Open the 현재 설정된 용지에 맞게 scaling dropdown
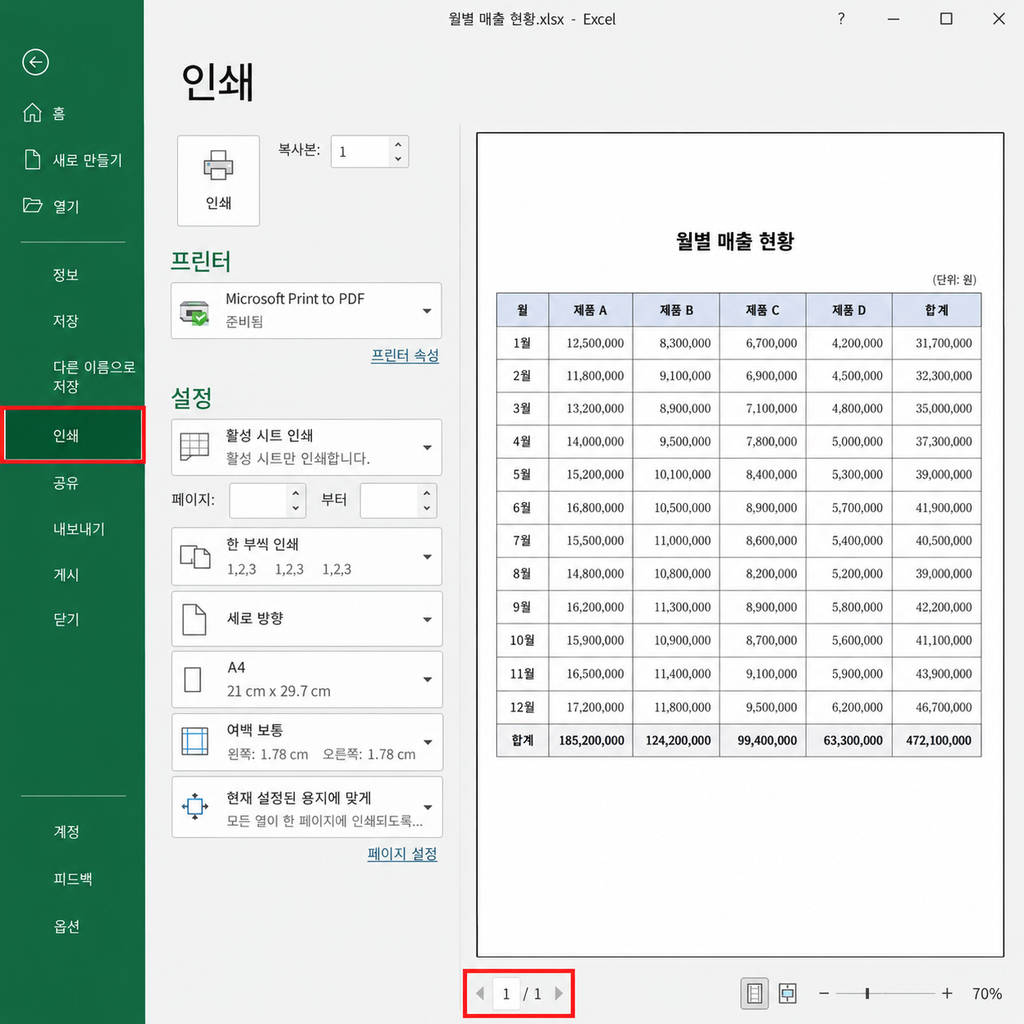The height and width of the screenshot is (1024, 1024). tap(306, 807)
